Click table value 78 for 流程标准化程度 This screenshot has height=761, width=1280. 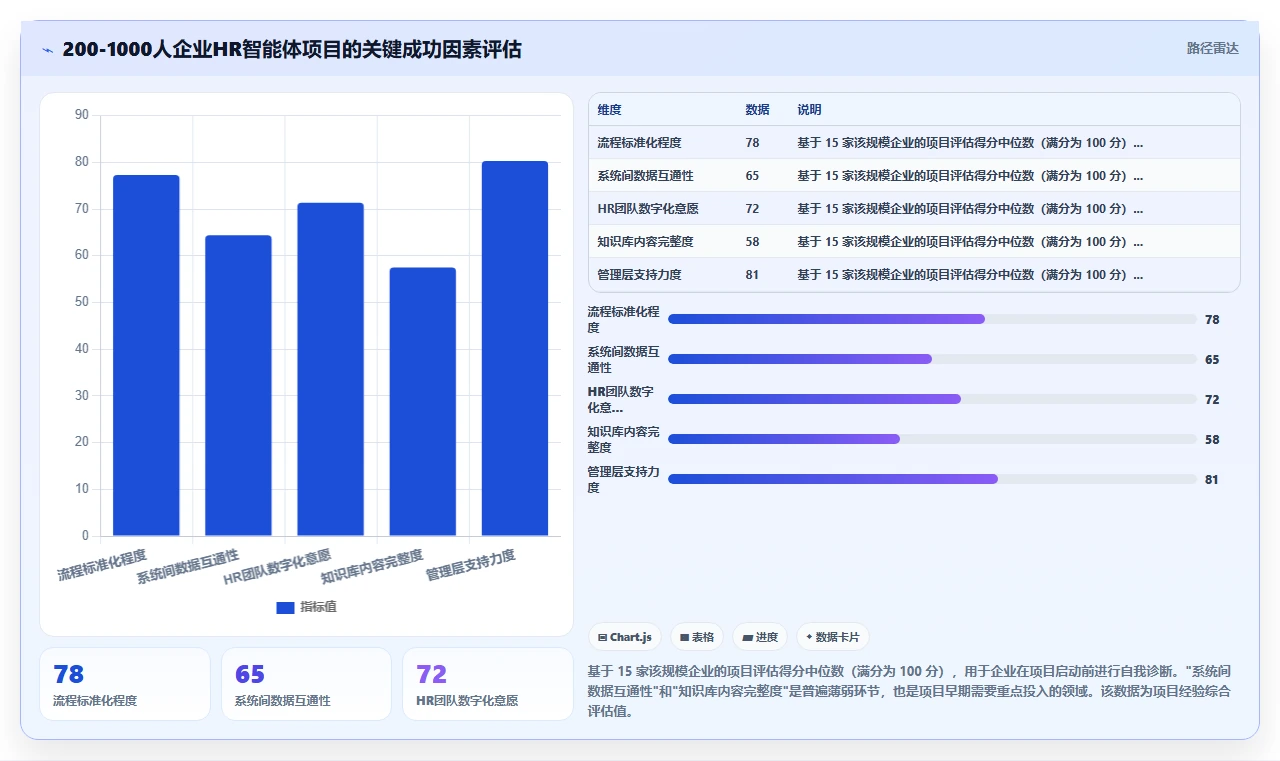pos(752,143)
